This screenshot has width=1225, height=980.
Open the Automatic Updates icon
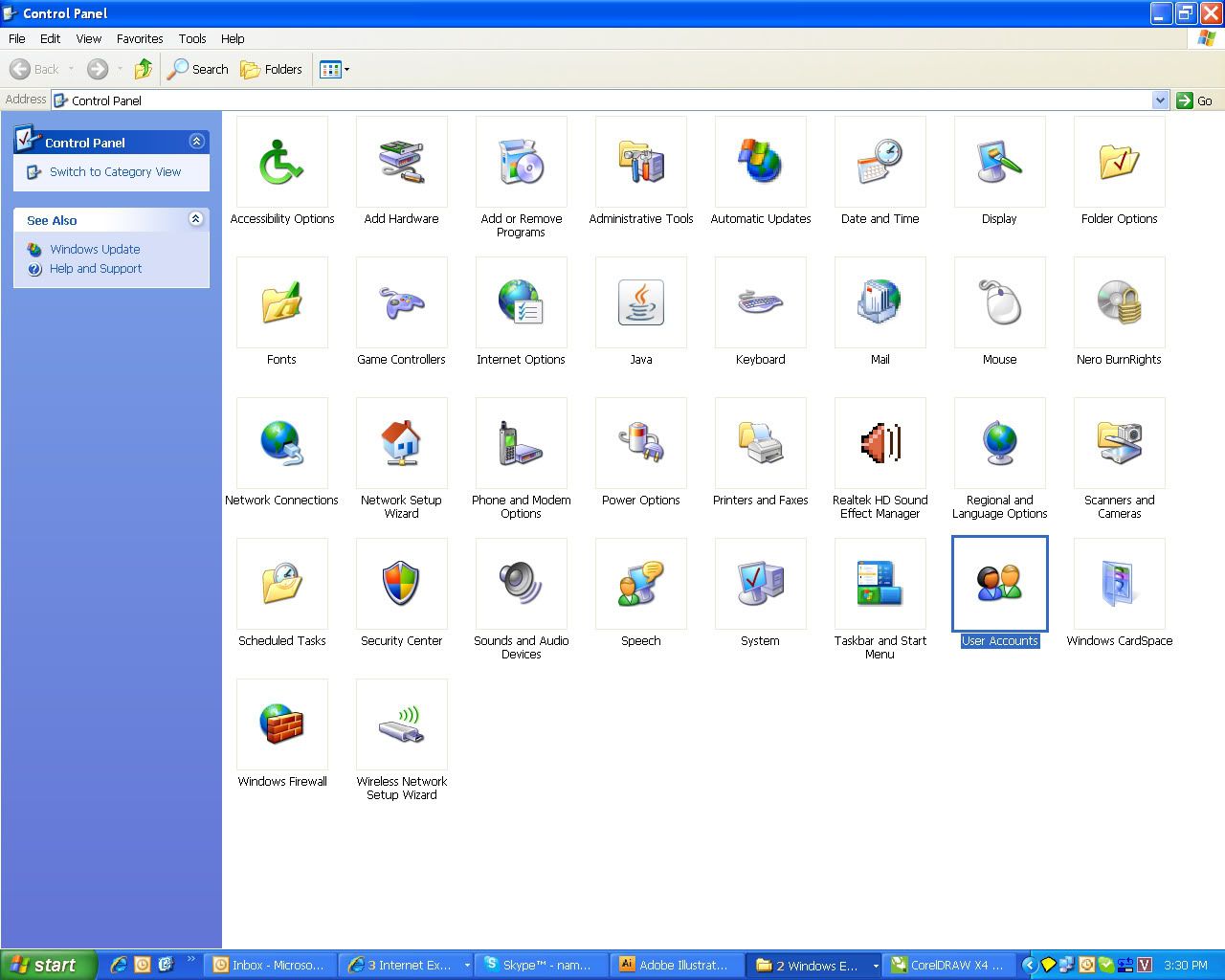click(x=761, y=162)
